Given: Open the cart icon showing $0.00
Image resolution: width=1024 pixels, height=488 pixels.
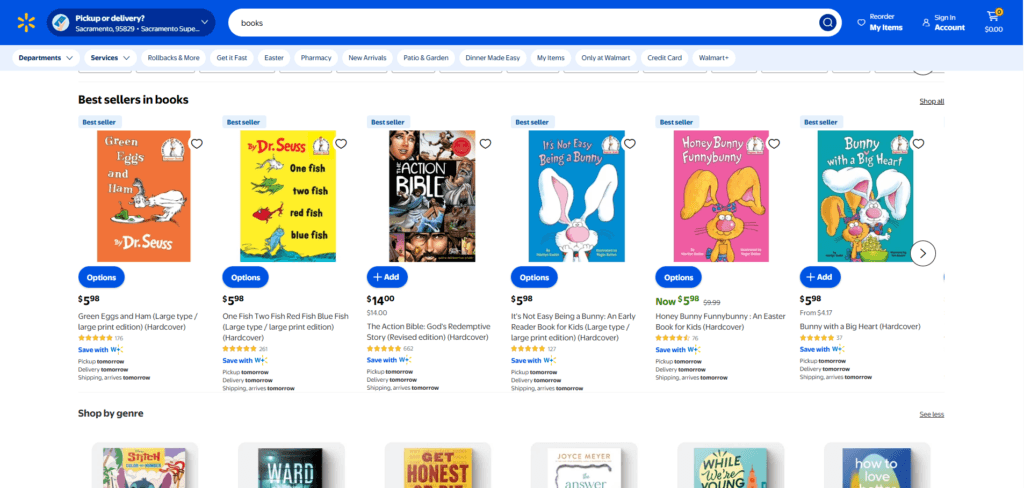Looking at the screenshot, I should [x=993, y=22].
